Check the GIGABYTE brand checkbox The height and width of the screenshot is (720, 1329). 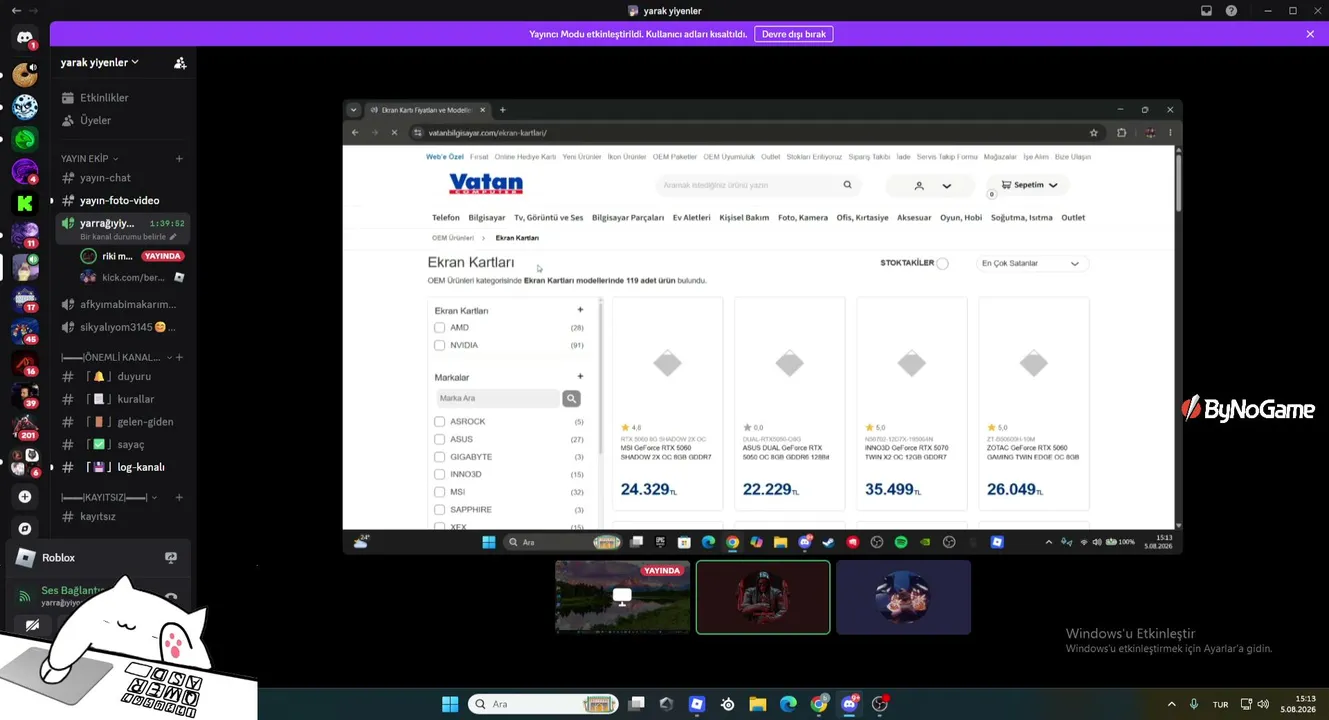point(439,457)
